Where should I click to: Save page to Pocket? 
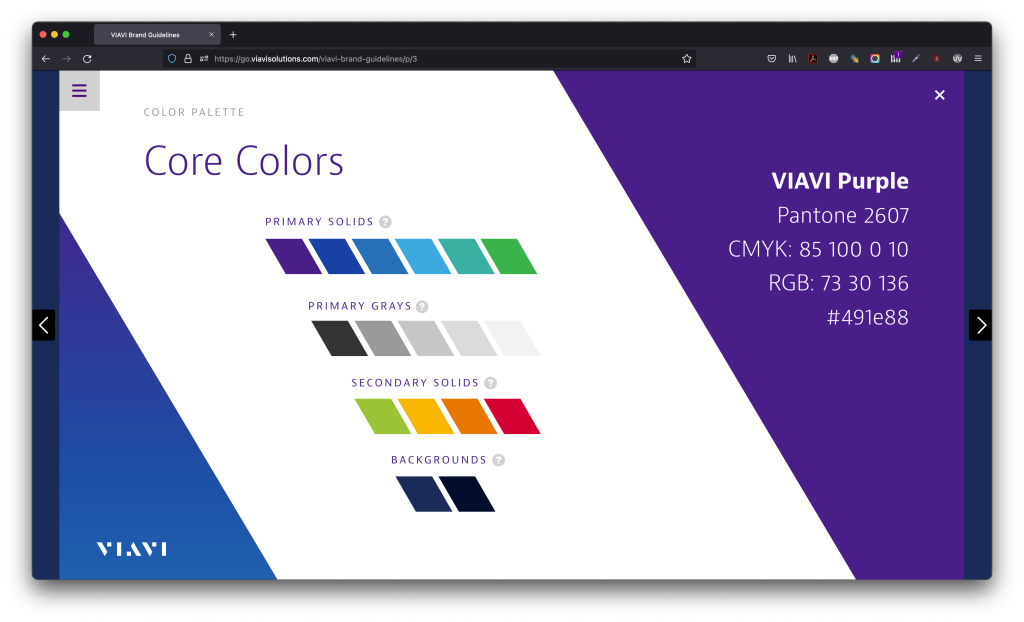(x=771, y=59)
